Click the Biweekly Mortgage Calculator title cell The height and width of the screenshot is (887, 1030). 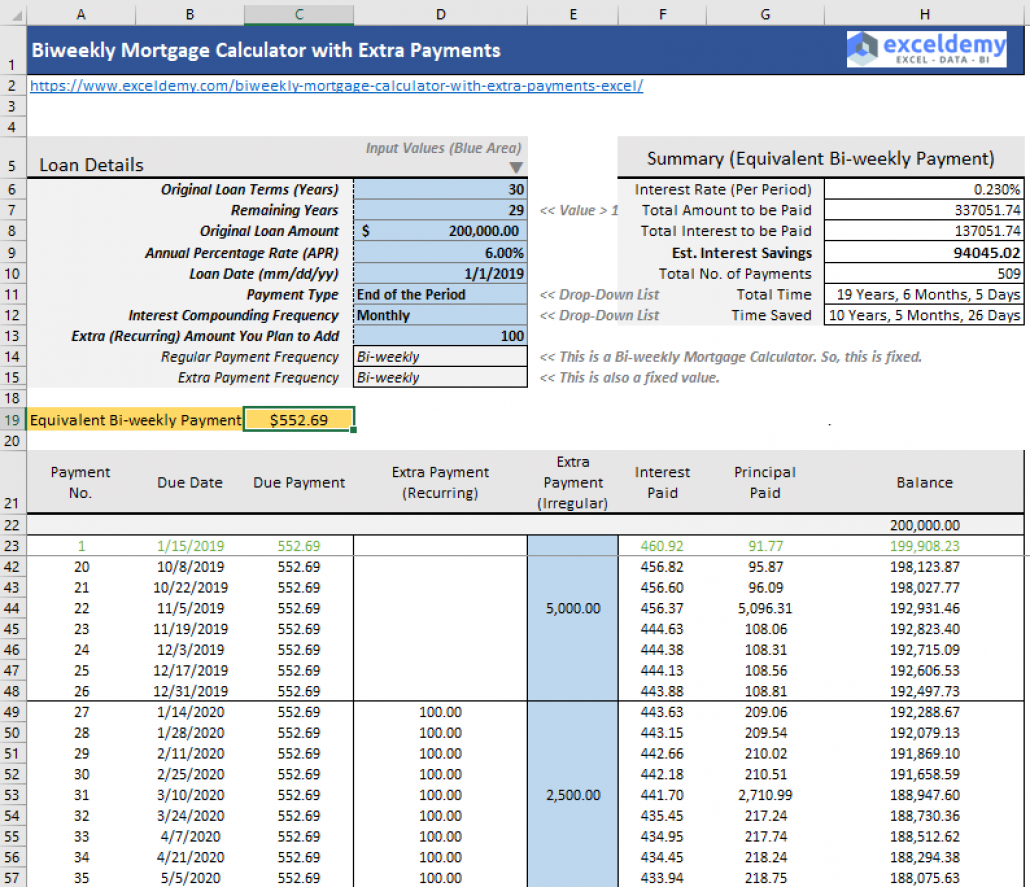[x=266, y=50]
